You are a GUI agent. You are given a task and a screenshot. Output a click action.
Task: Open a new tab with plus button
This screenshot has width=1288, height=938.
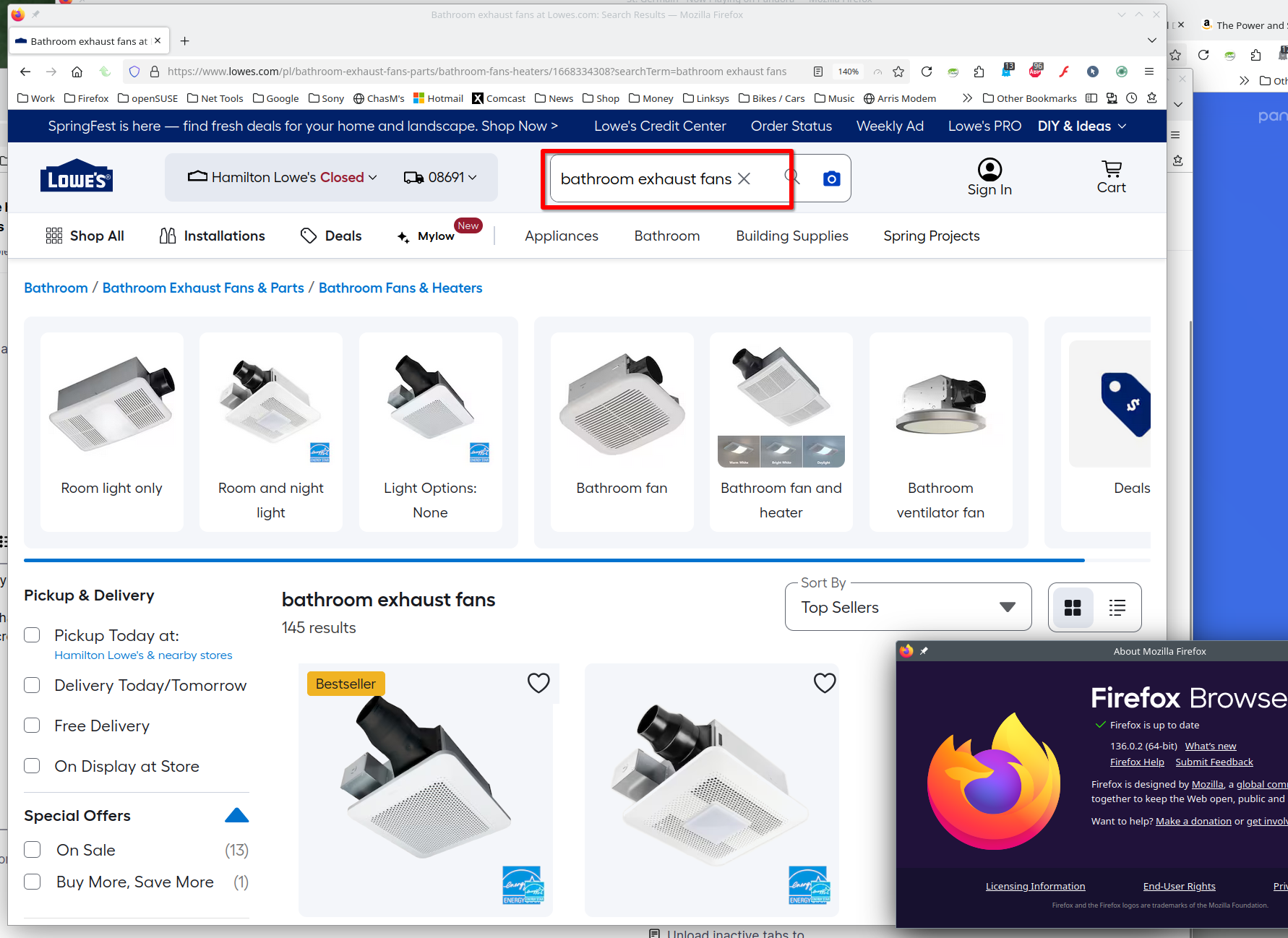click(x=184, y=41)
